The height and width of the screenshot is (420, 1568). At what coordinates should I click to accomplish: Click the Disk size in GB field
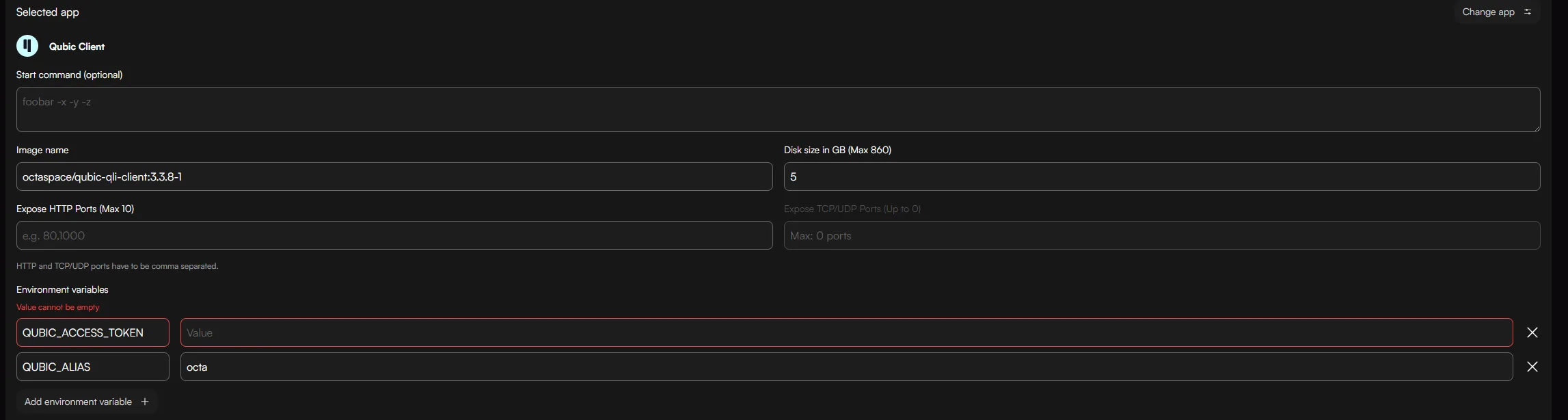click(x=1162, y=176)
